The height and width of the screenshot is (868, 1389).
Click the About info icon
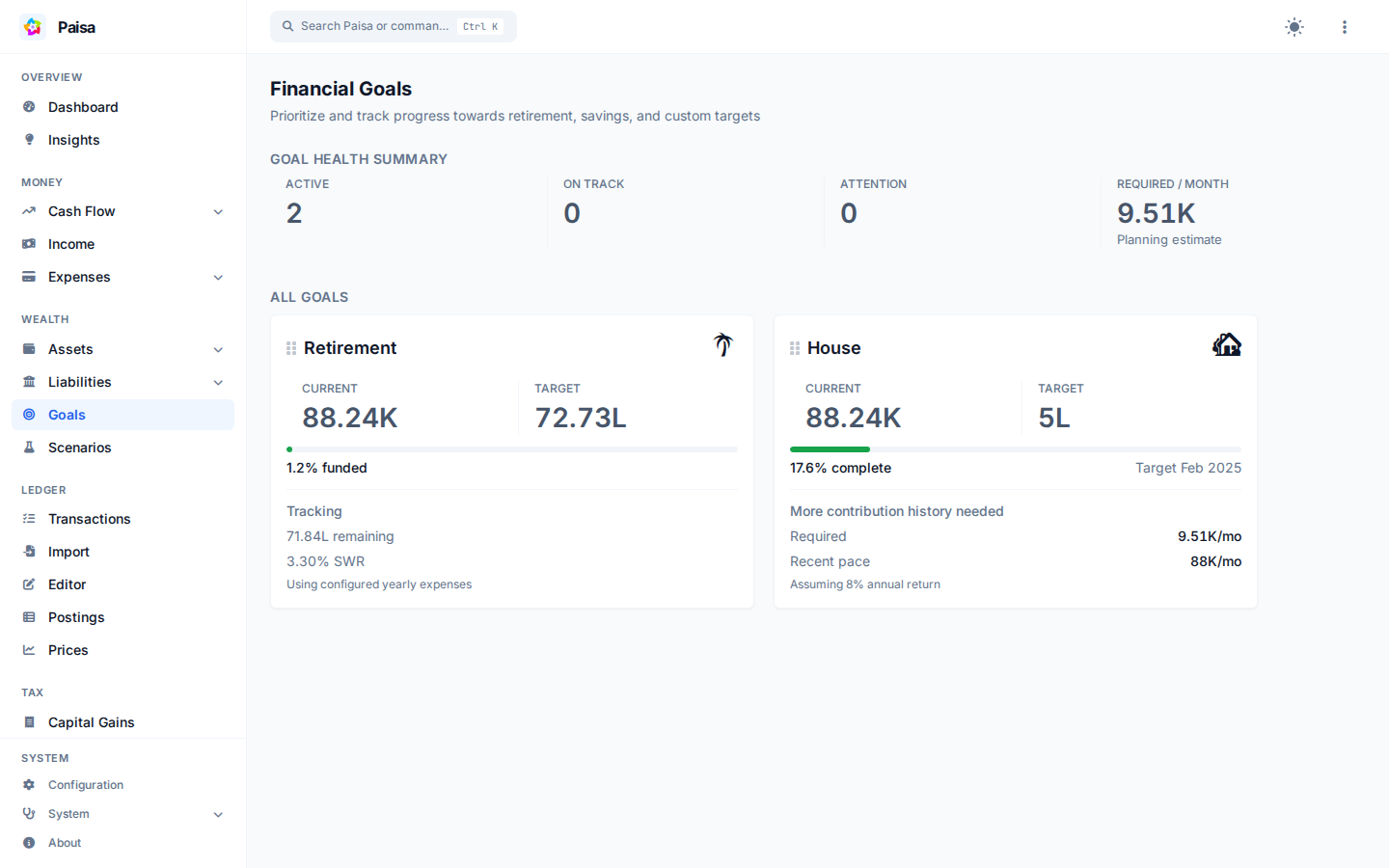coord(29,843)
